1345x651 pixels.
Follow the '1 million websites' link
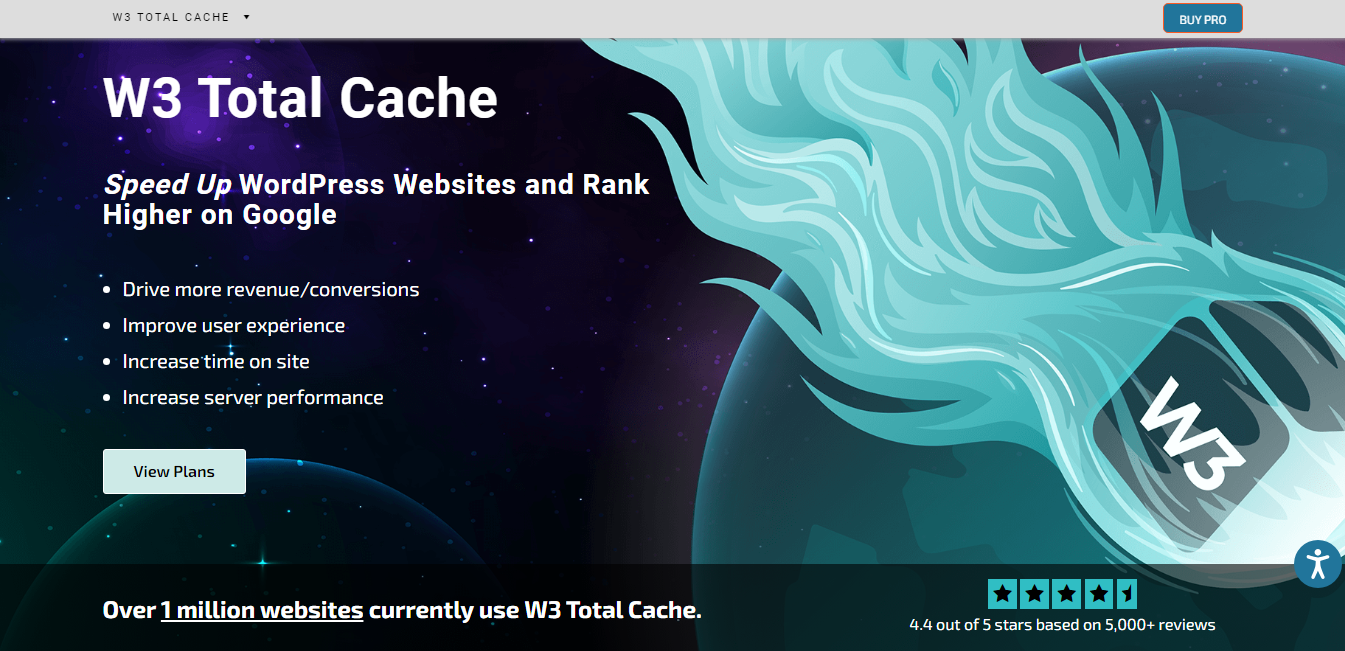point(262,610)
